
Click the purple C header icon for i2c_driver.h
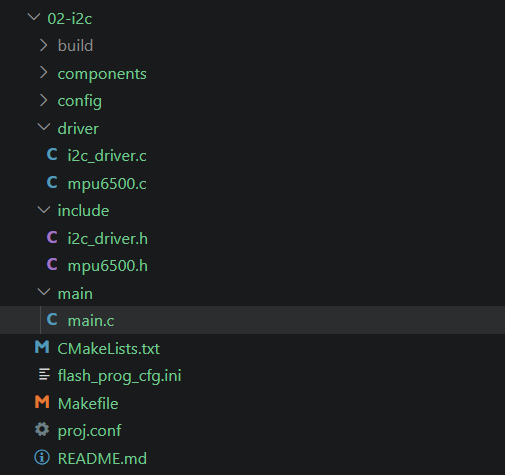(x=52, y=237)
